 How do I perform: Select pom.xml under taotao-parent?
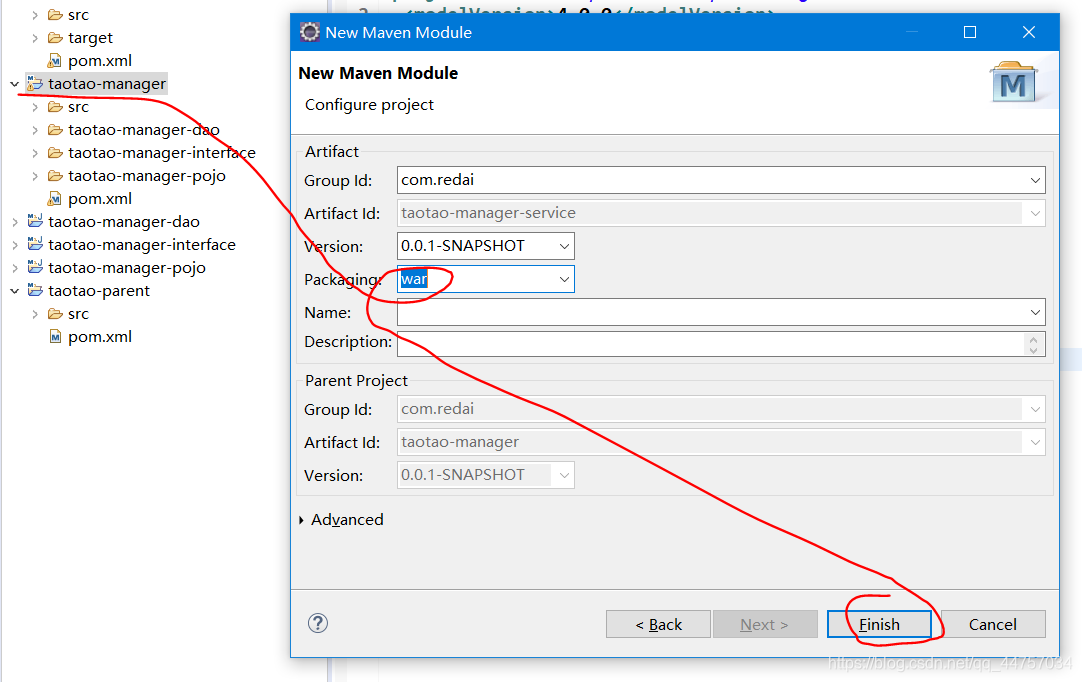point(100,337)
